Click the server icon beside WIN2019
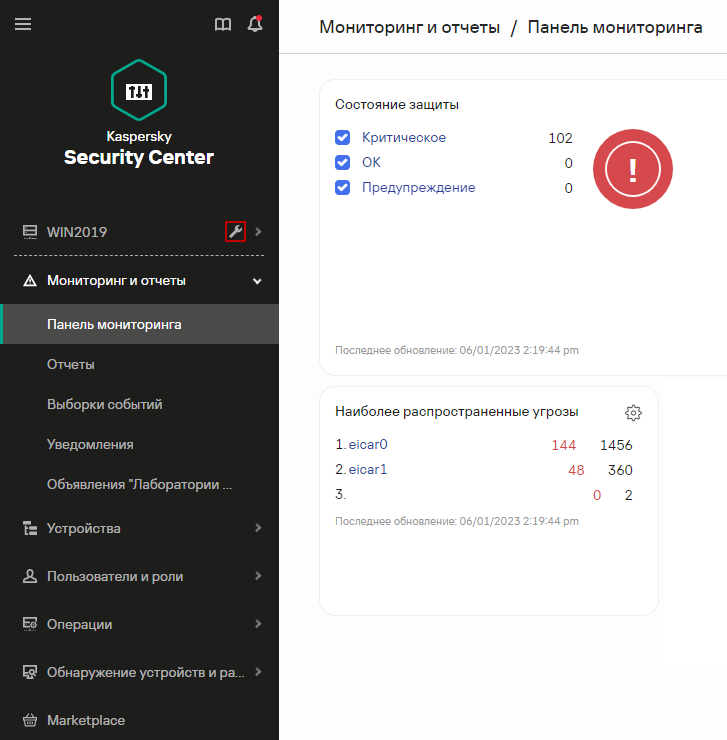The height and width of the screenshot is (740, 727). pyautogui.click(x=30, y=232)
